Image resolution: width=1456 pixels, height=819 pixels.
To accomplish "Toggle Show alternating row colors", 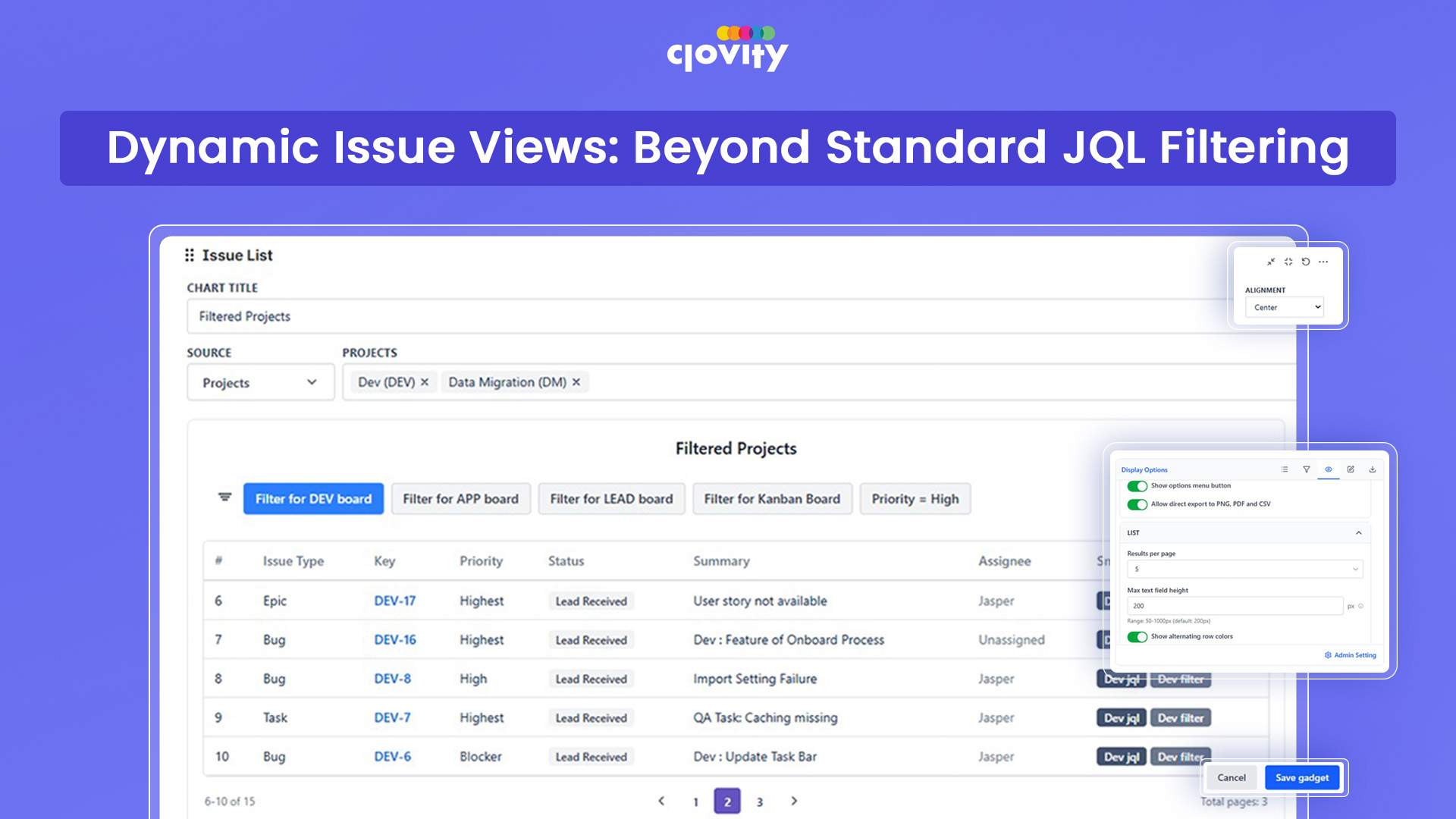I will (x=1137, y=637).
